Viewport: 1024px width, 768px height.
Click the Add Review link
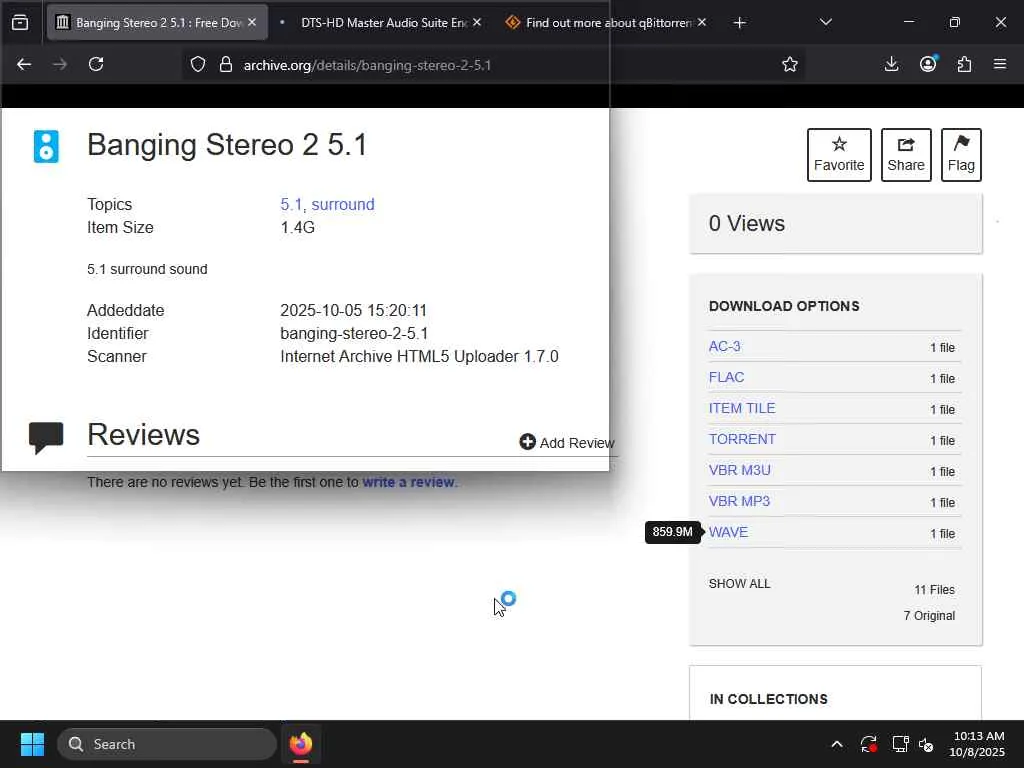pos(567,443)
